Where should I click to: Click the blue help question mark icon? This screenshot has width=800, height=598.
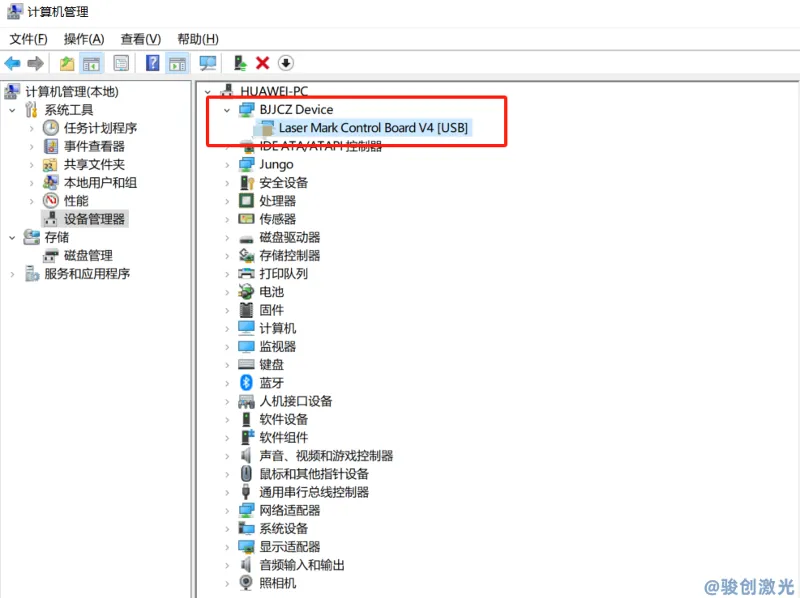coord(153,63)
